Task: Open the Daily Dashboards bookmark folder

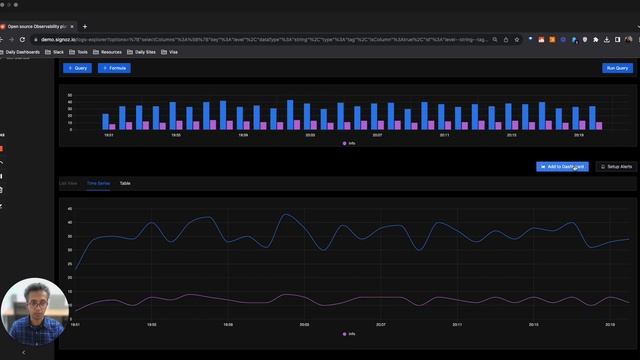Action: point(20,52)
